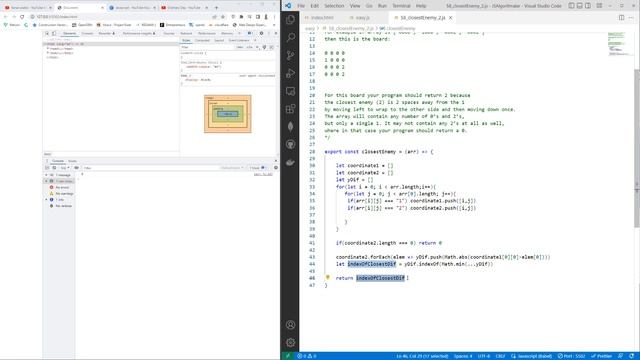Open the Run and Debug view
This screenshot has width=640, height=360.
coord(290,73)
